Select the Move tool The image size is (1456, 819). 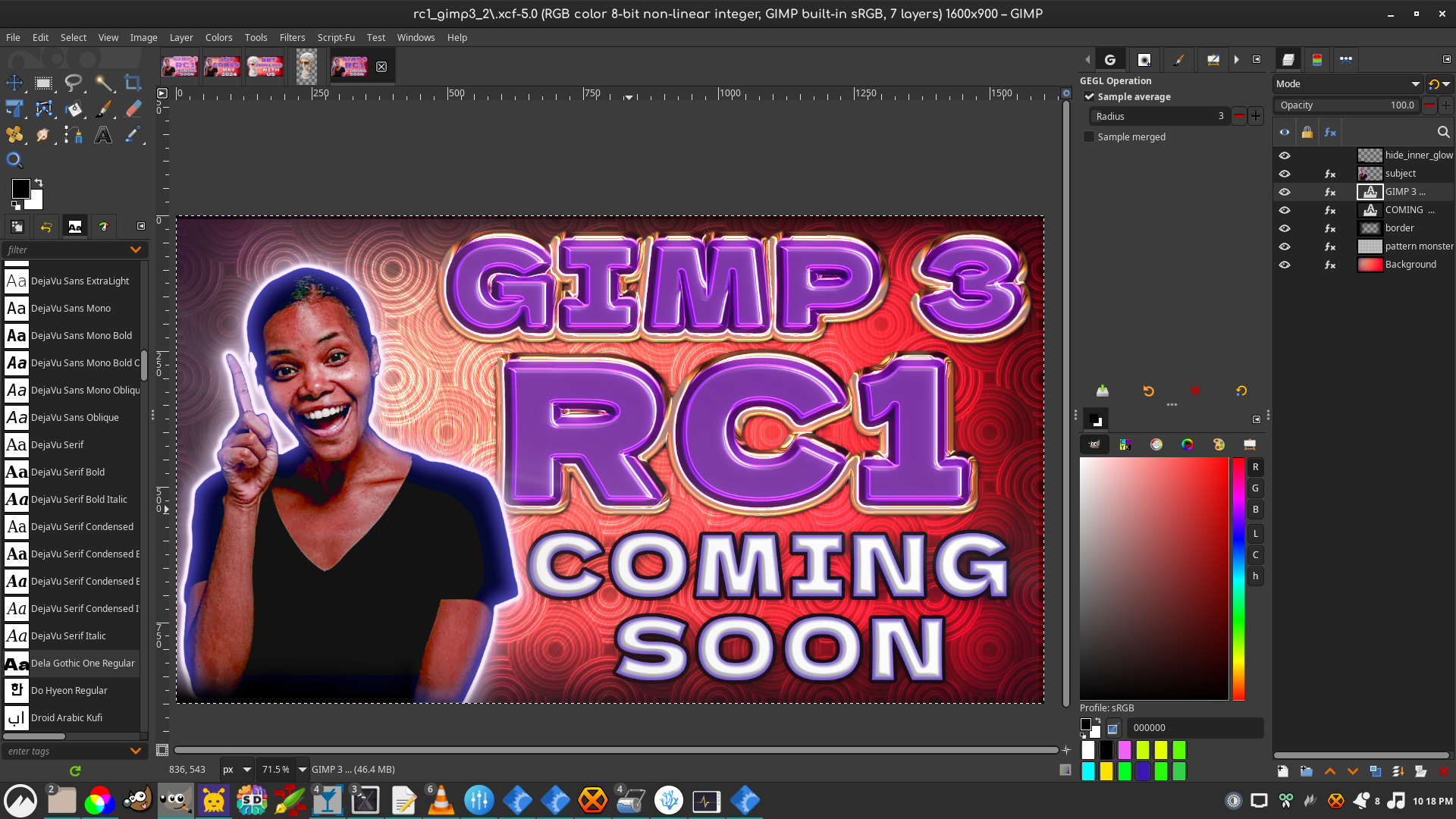click(x=14, y=83)
